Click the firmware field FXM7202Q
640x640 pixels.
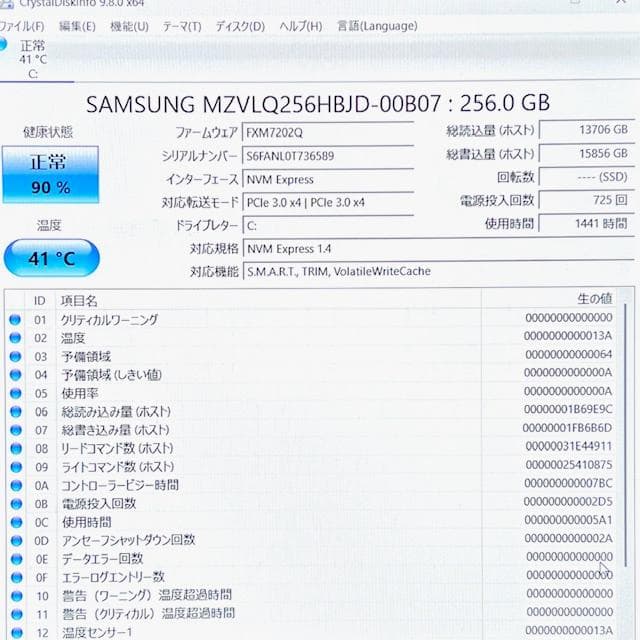(x=328, y=132)
